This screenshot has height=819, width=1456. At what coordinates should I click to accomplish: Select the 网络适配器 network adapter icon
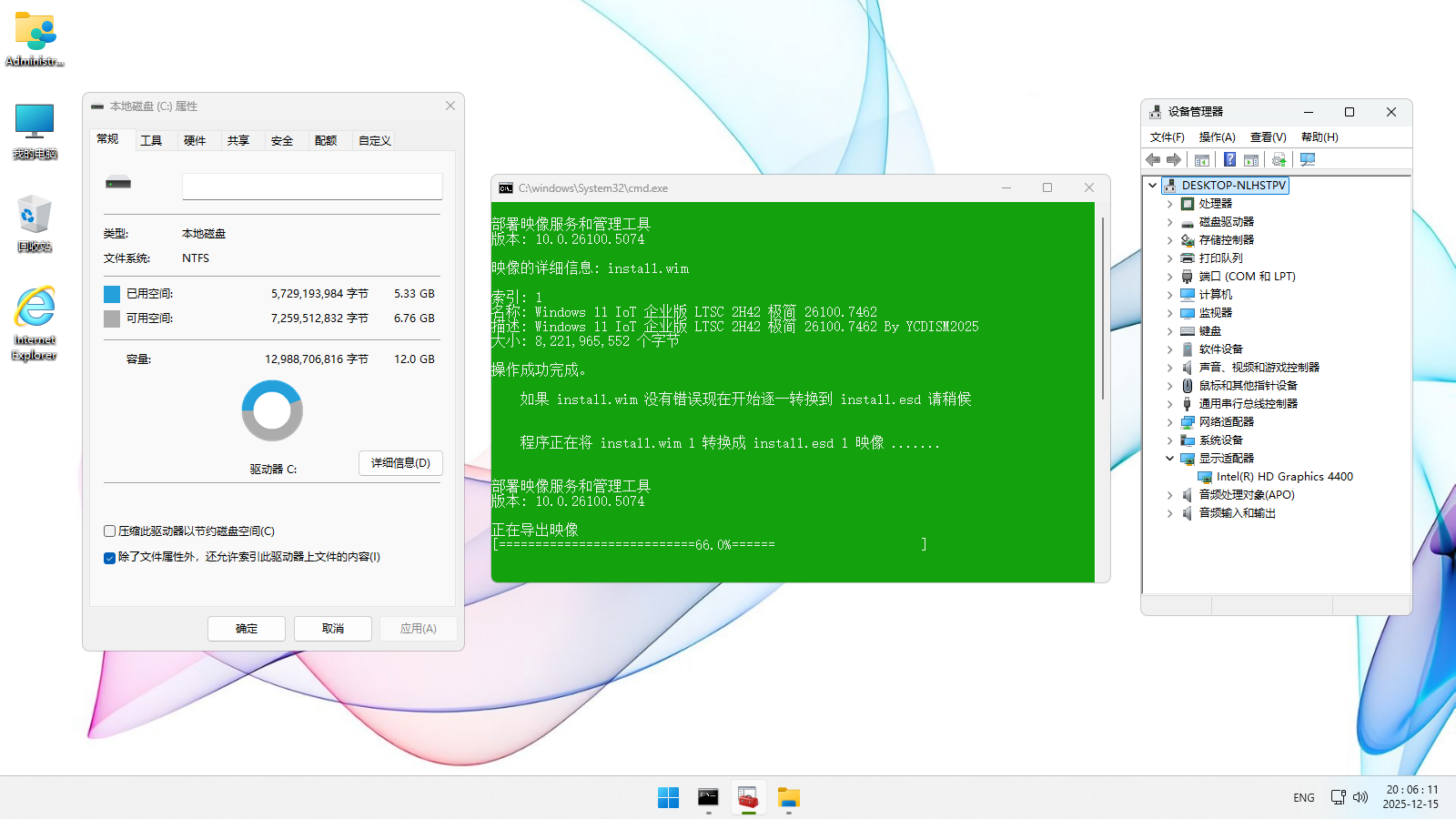tap(1188, 422)
